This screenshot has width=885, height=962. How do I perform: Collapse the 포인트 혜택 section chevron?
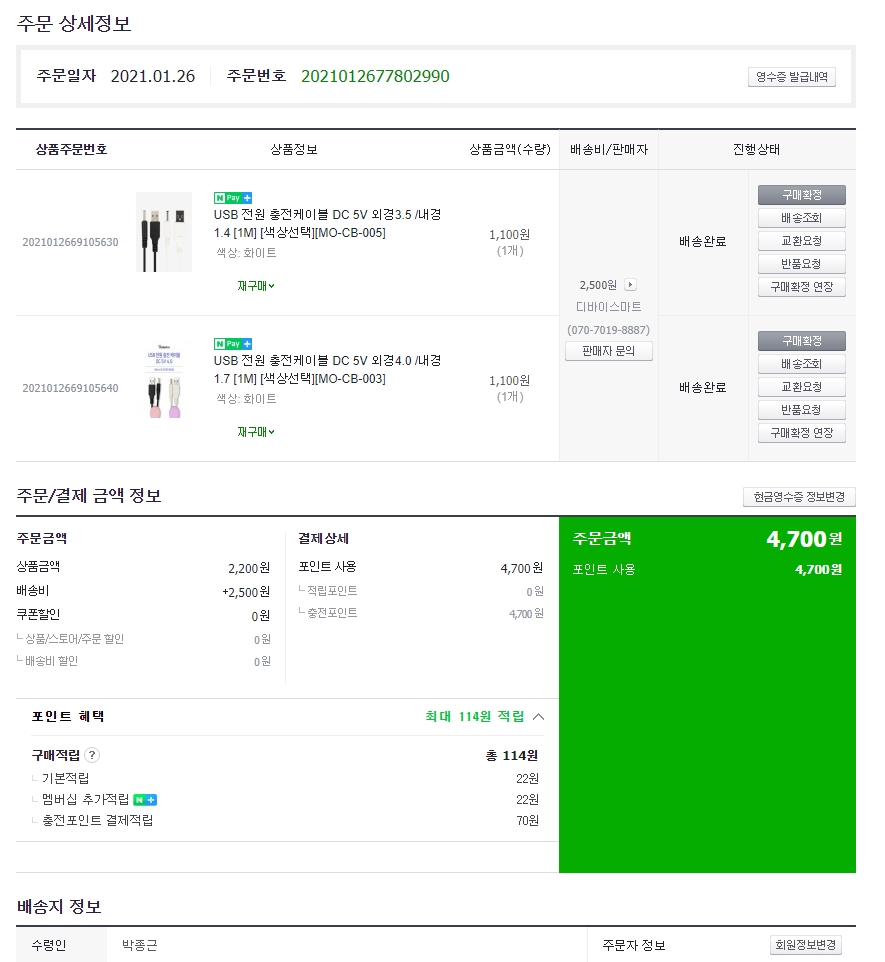point(539,716)
